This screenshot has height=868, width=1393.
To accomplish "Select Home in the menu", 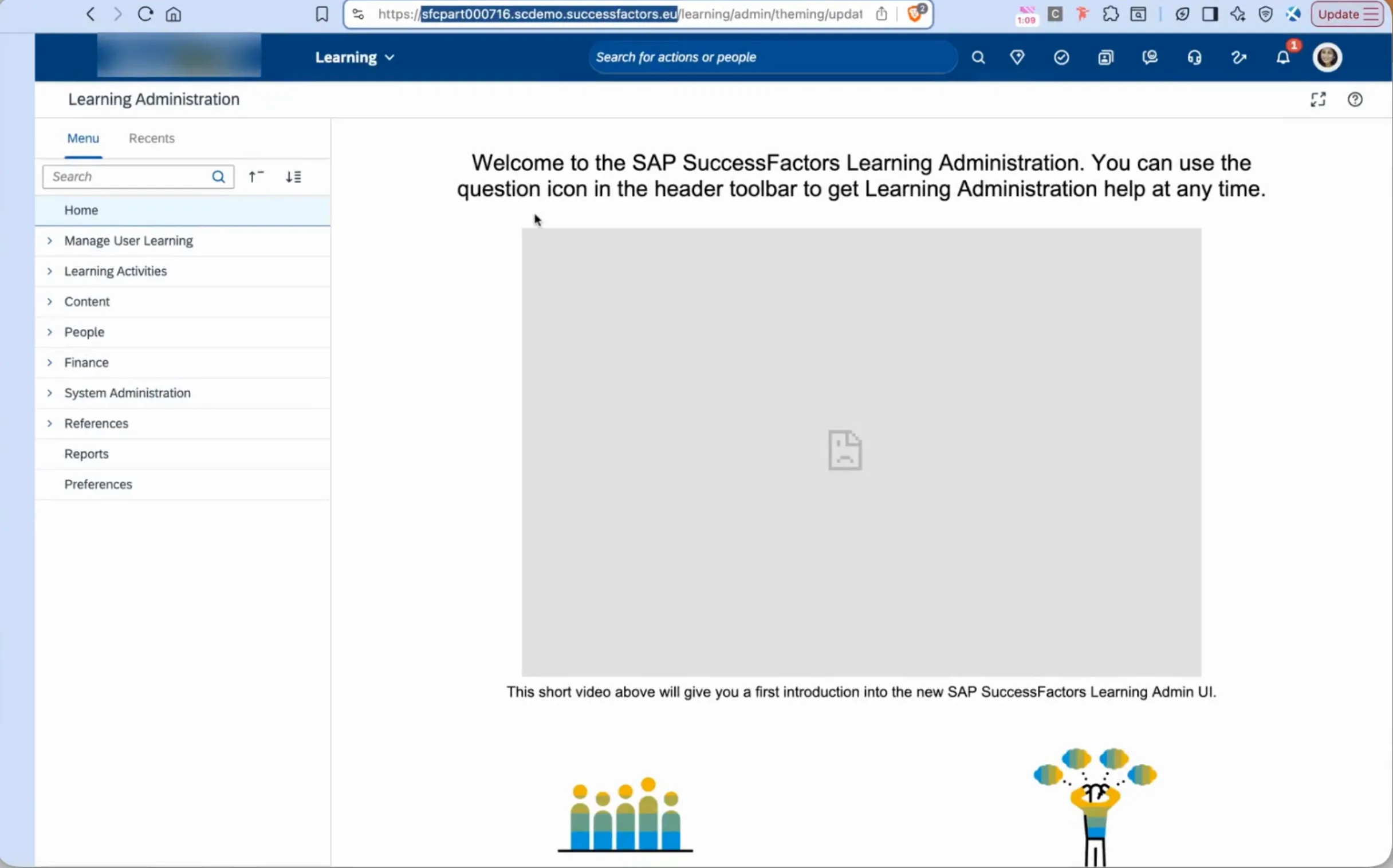I will pyautogui.click(x=183, y=210).
